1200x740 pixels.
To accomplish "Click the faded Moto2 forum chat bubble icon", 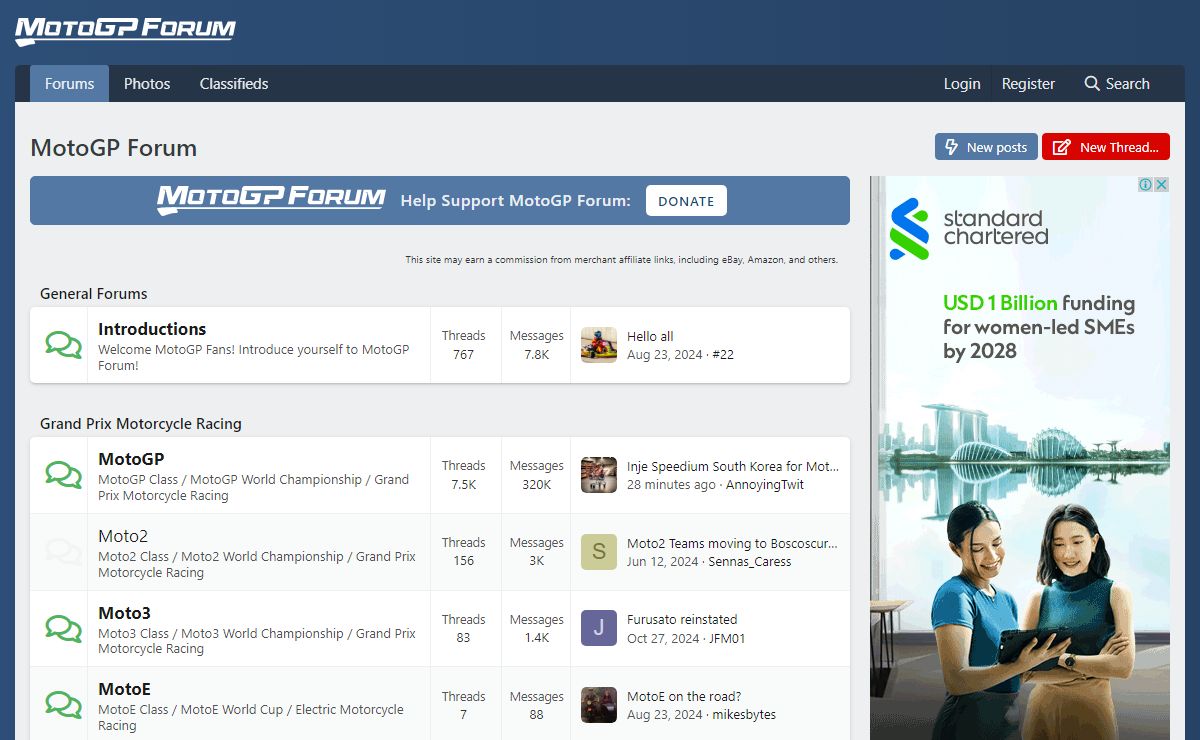I will click(64, 552).
